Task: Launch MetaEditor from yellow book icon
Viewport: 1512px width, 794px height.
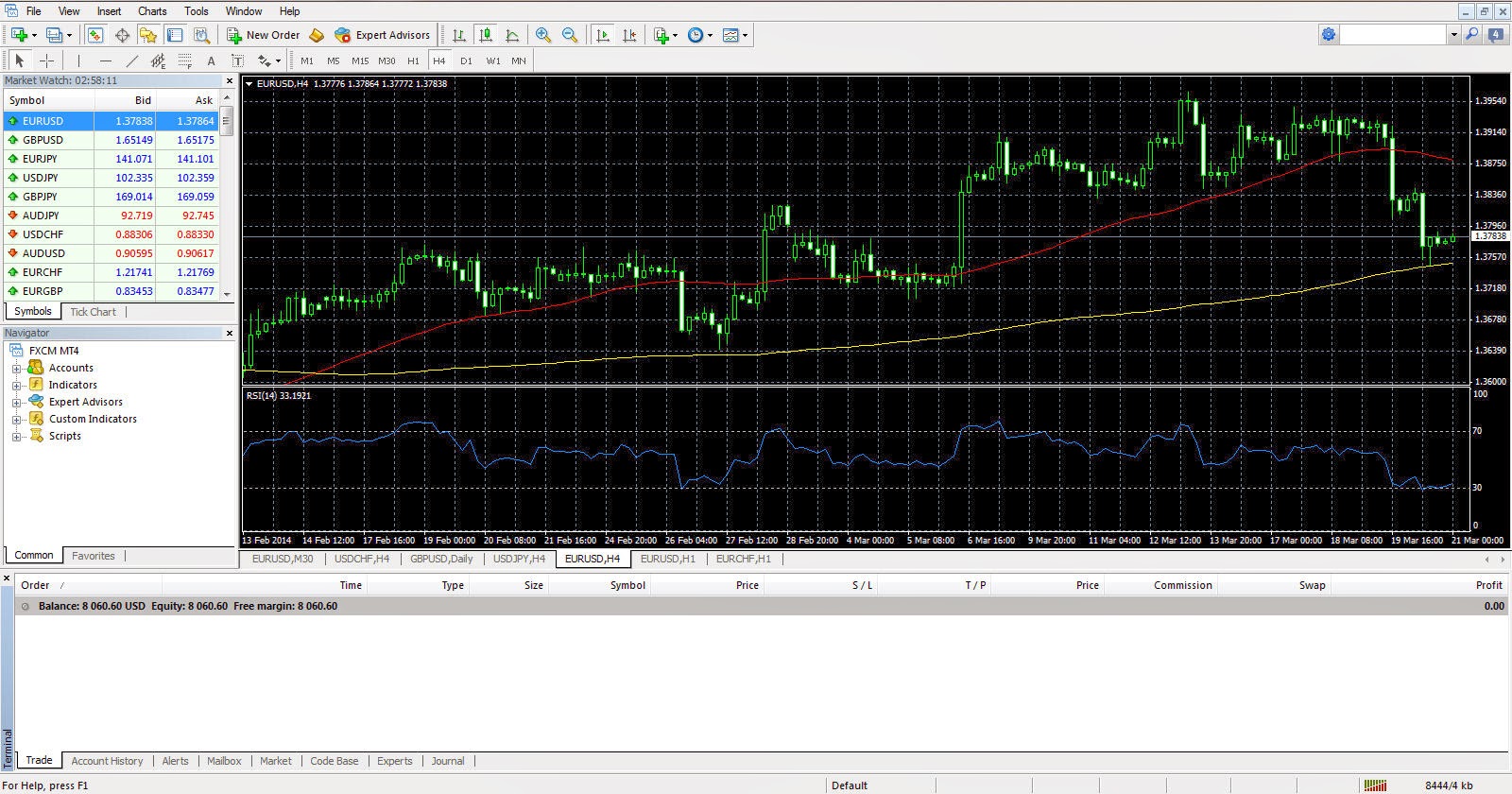Action: tap(317, 35)
